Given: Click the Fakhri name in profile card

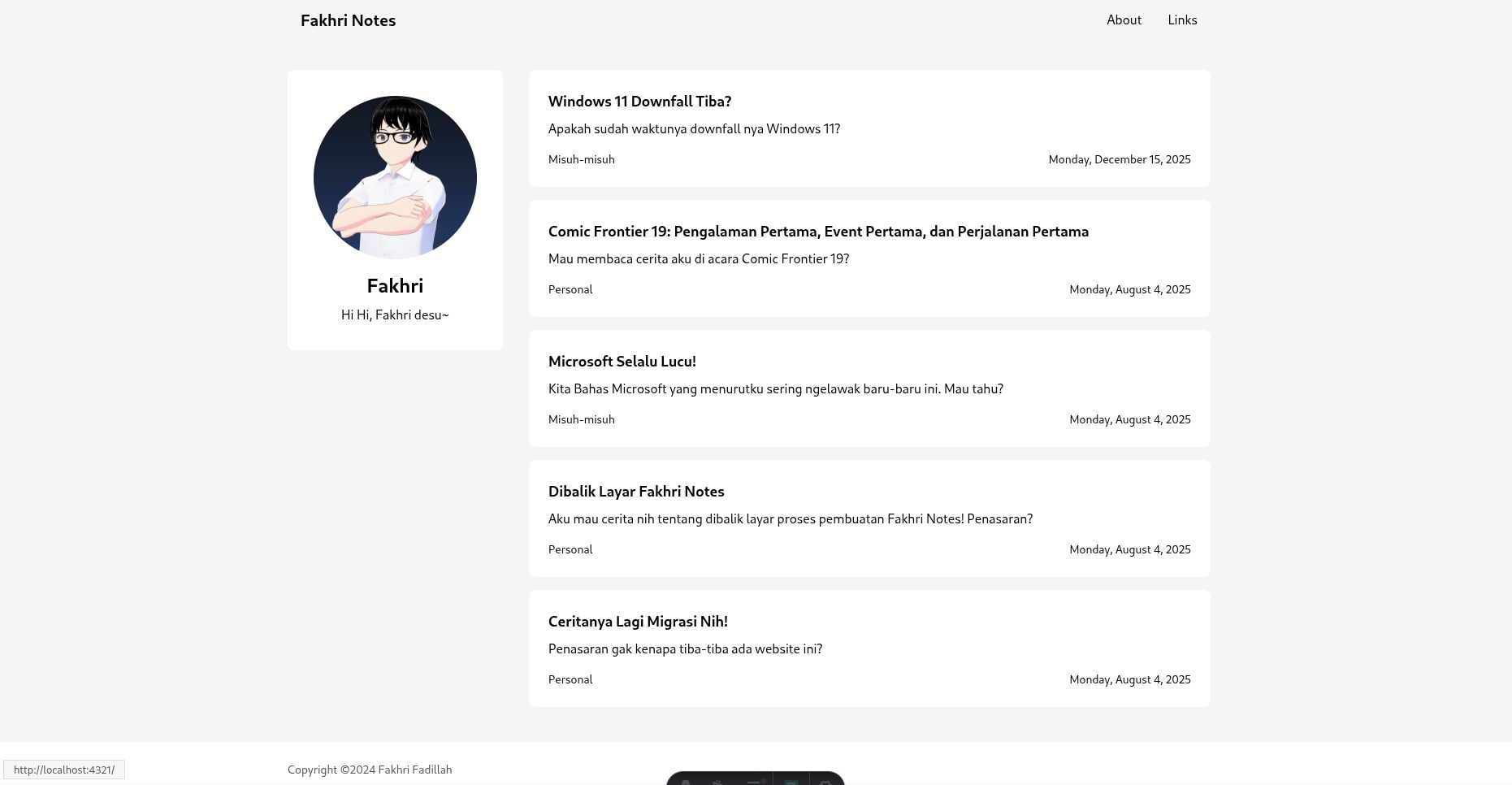Looking at the screenshot, I should point(395,286).
